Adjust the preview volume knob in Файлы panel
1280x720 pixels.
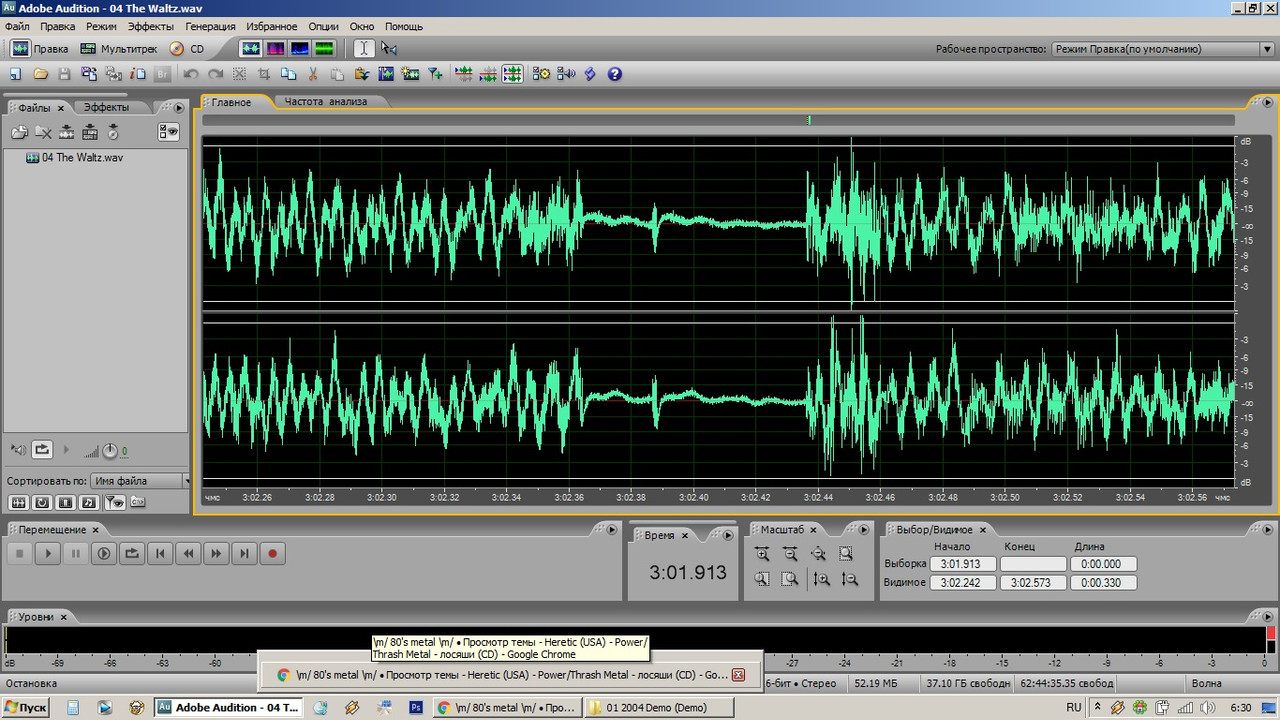(109, 451)
